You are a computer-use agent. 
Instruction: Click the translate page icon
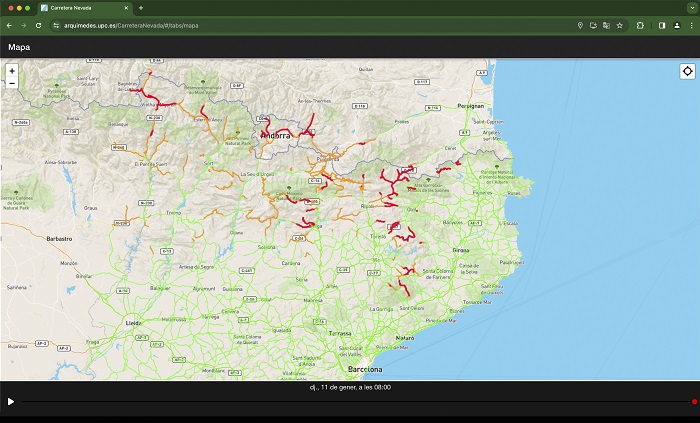607,25
